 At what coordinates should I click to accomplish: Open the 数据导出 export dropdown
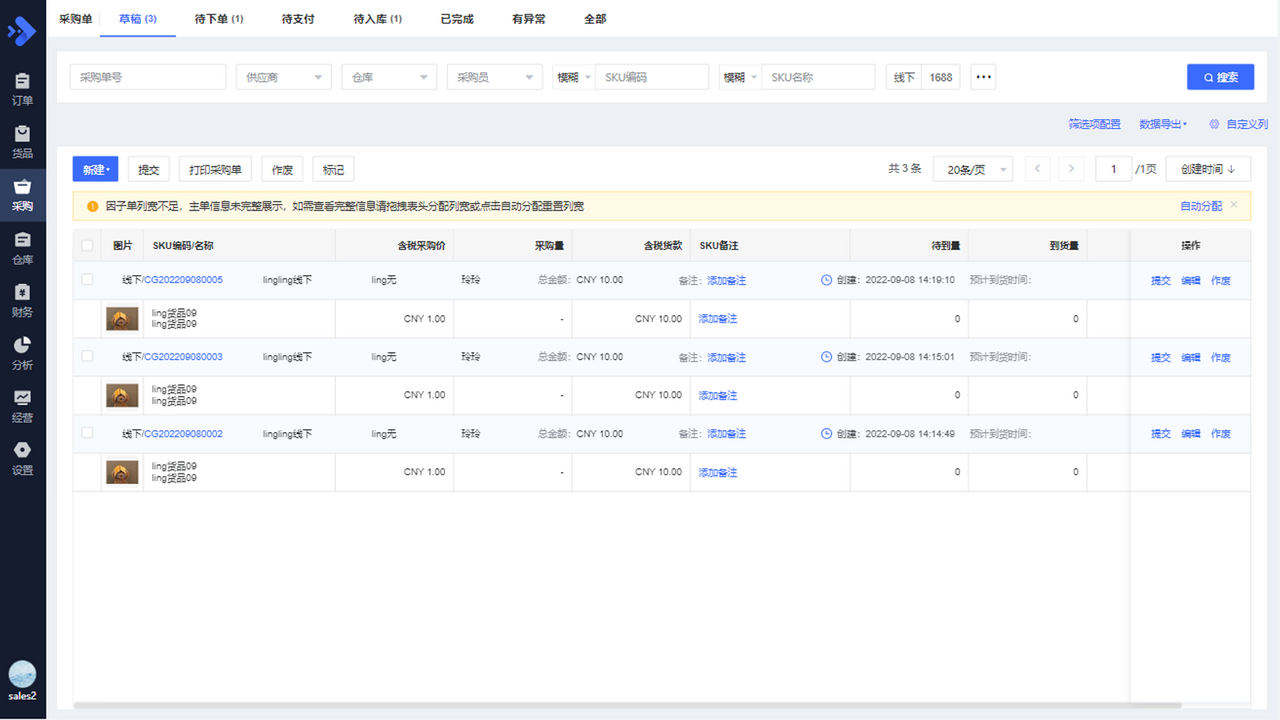coord(1163,124)
